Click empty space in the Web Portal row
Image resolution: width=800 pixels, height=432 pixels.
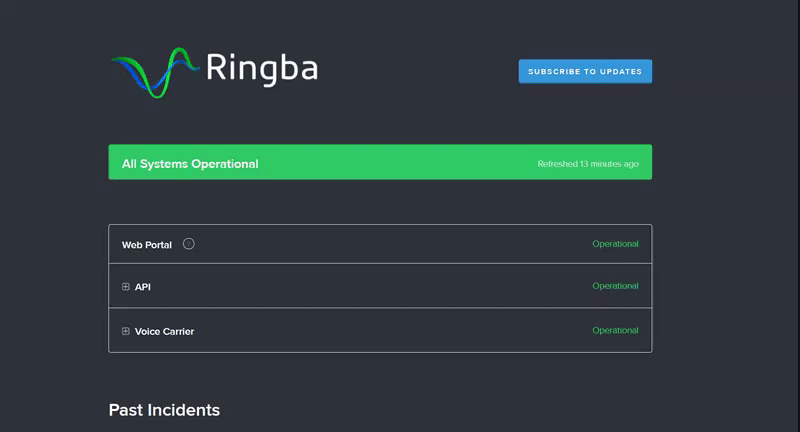(x=390, y=244)
